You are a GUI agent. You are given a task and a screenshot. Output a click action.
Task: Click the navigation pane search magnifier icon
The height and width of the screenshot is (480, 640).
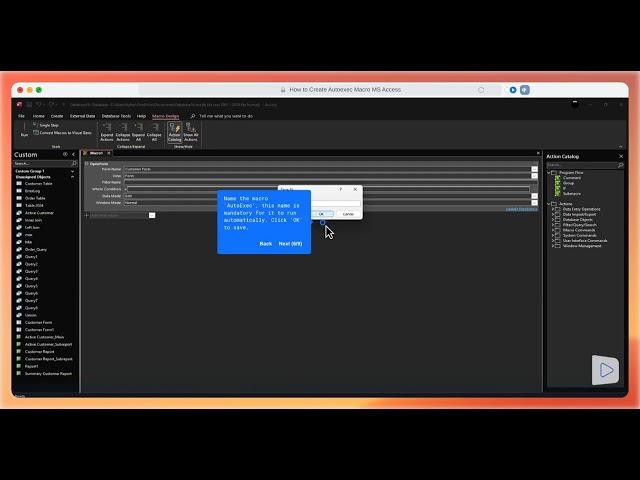point(74,163)
